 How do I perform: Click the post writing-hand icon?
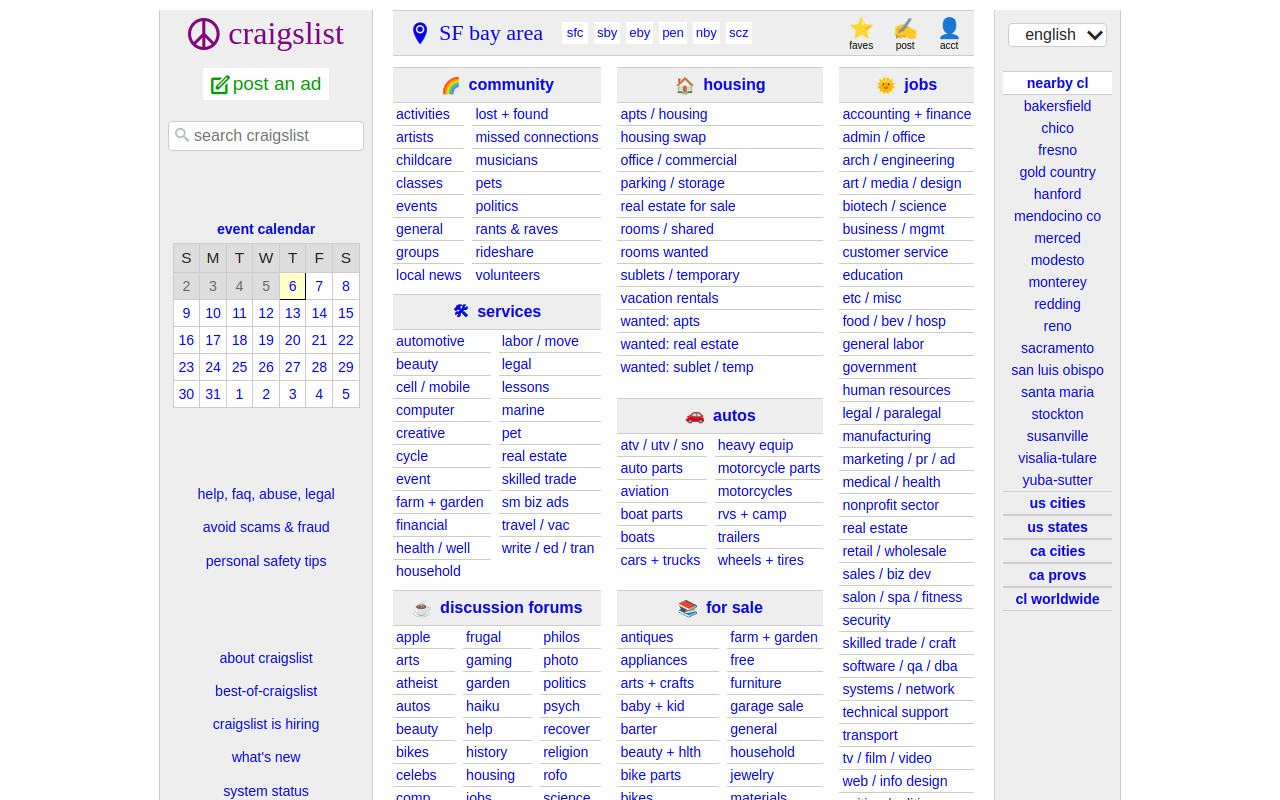tap(905, 28)
